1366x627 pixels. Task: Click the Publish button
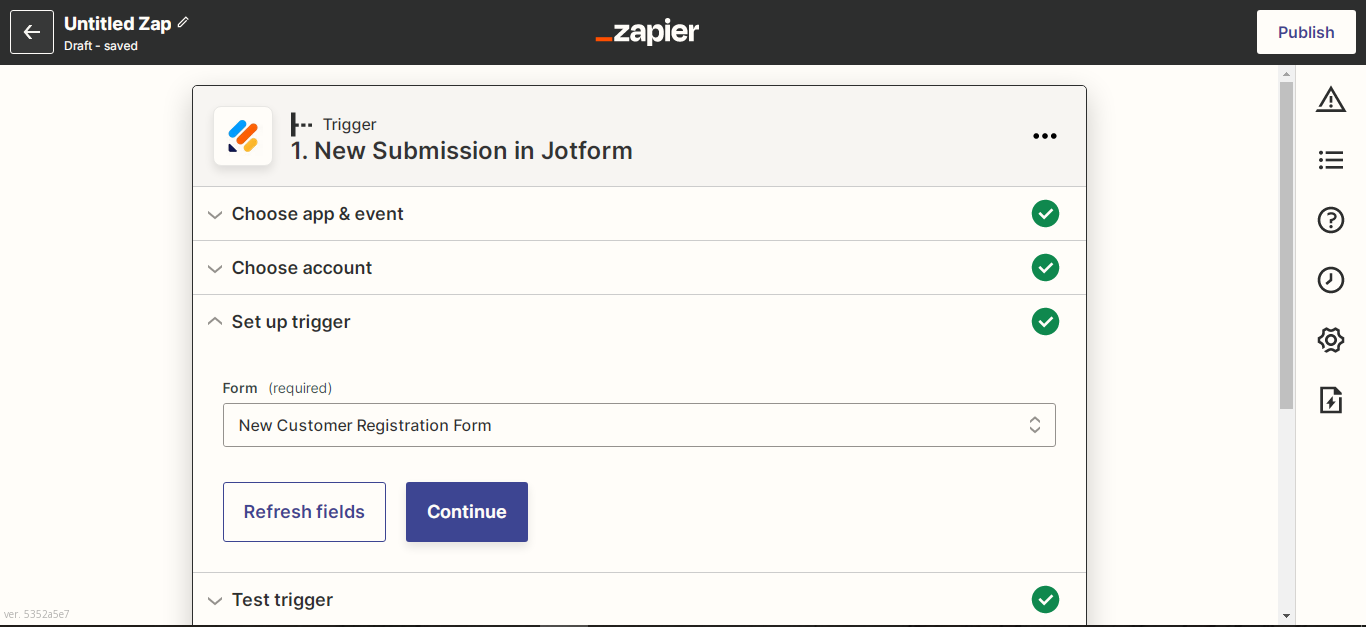[x=1306, y=32]
